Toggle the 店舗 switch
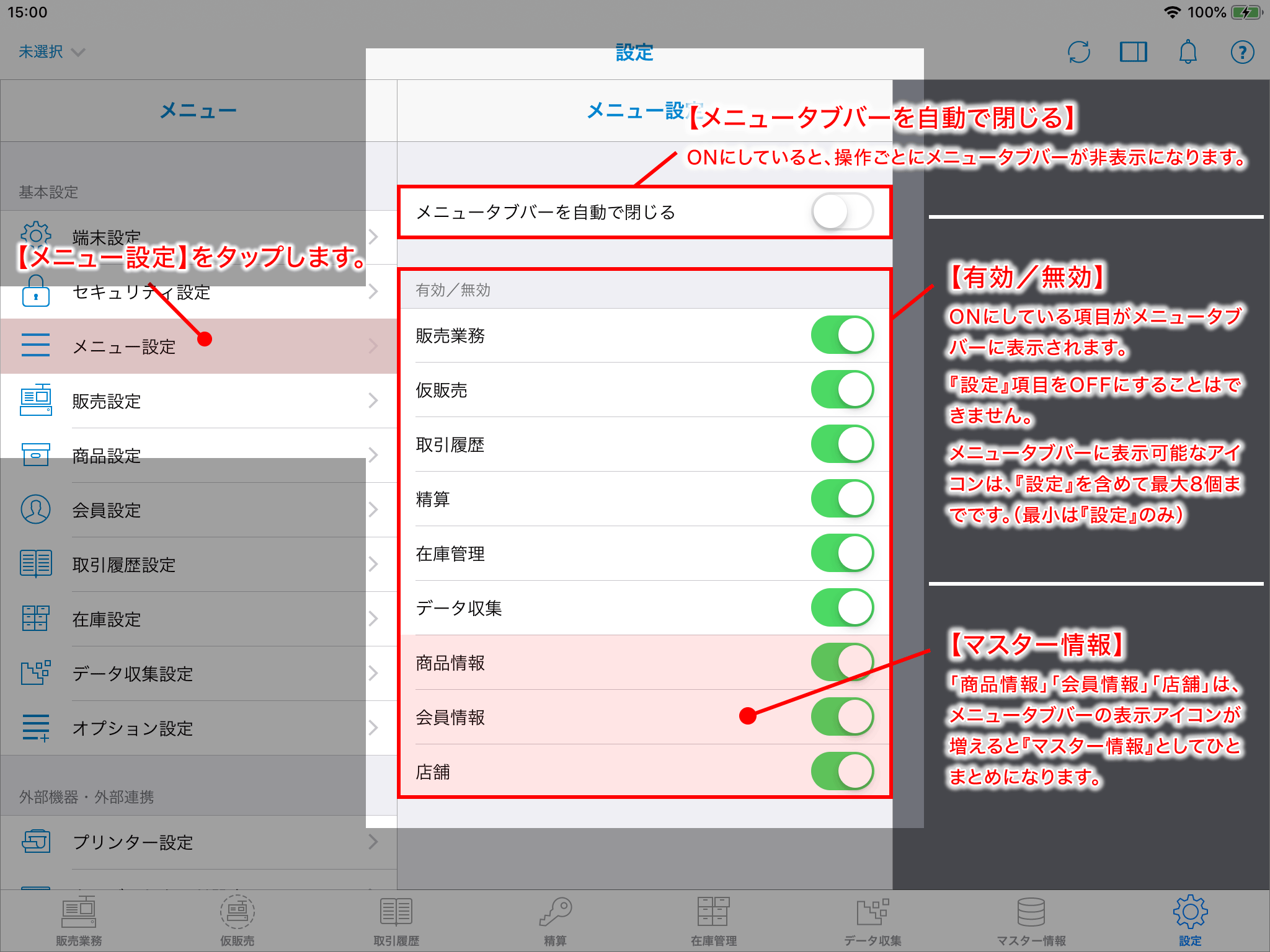The image size is (1270, 952). (x=843, y=771)
